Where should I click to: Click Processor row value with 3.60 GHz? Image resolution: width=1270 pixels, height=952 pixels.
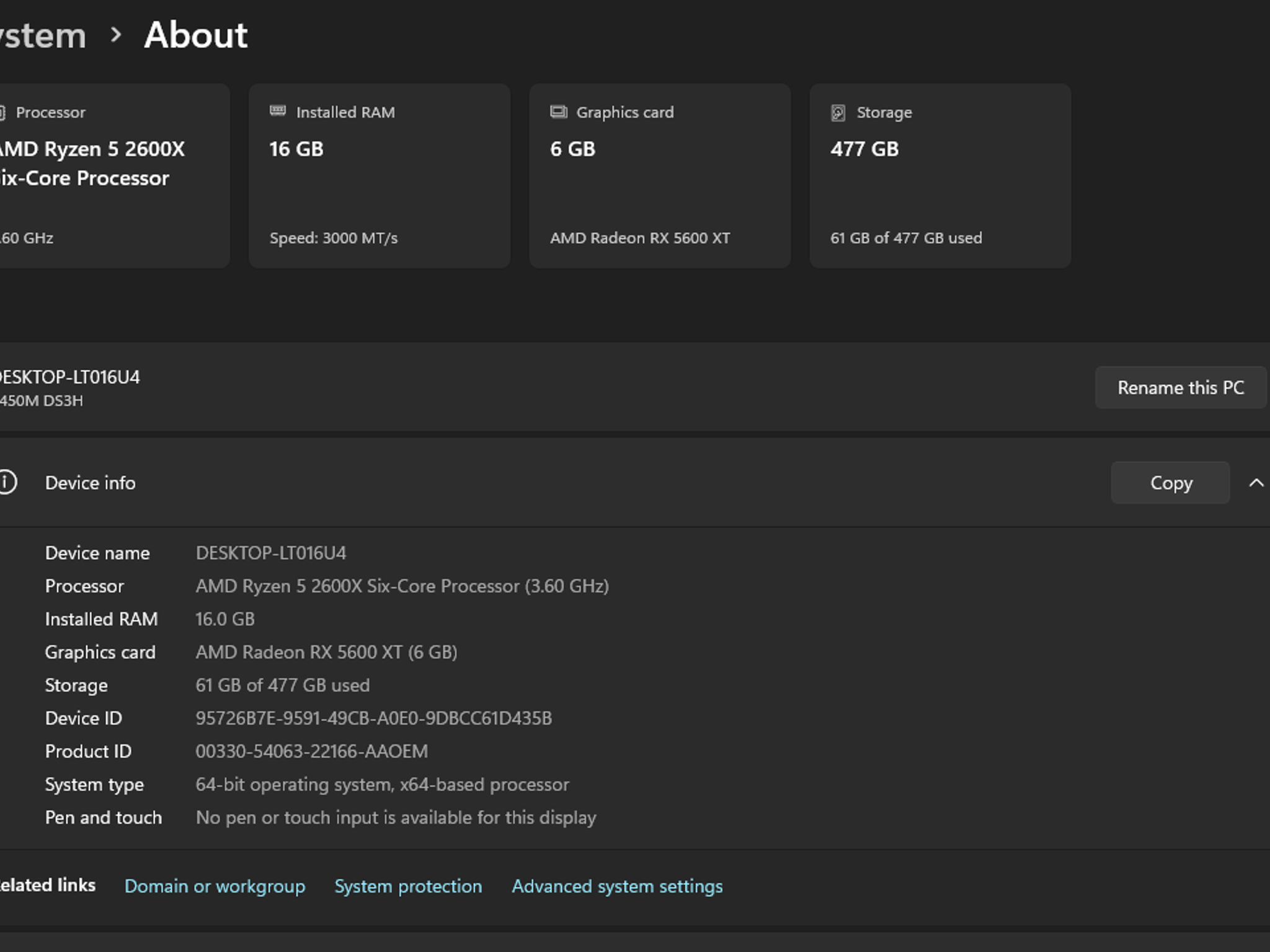(x=402, y=586)
